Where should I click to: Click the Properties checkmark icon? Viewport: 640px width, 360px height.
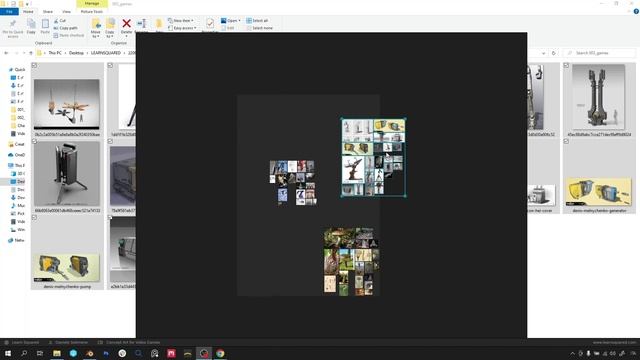pyautogui.click(x=210, y=24)
